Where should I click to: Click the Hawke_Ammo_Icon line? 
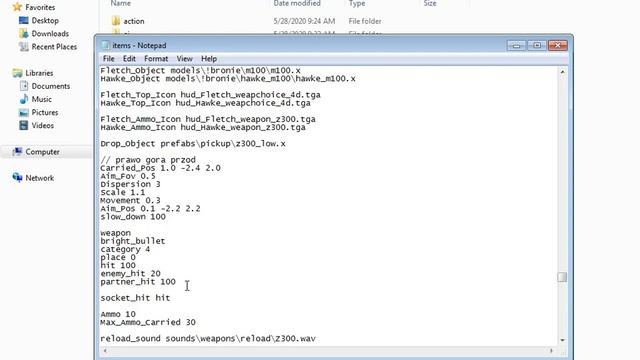(203, 127)
